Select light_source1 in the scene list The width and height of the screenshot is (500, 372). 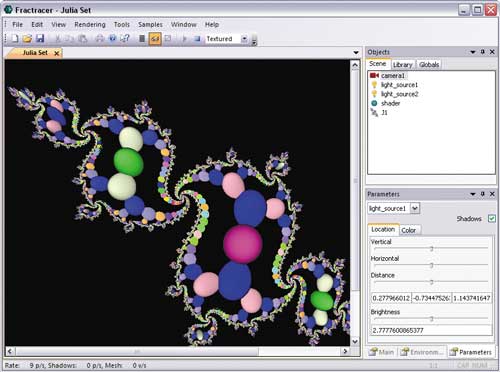point(399,85)
